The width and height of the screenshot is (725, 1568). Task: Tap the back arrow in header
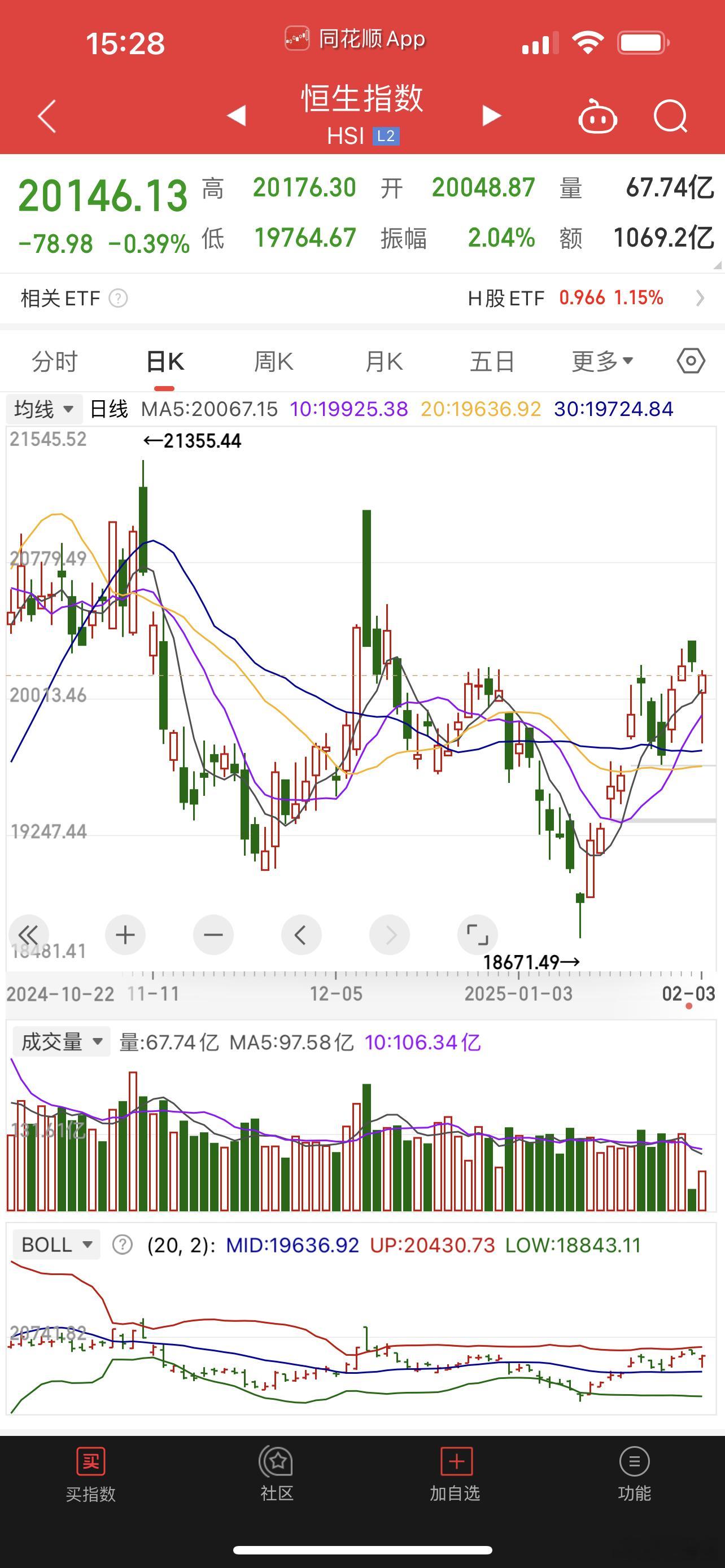[47, 116]
